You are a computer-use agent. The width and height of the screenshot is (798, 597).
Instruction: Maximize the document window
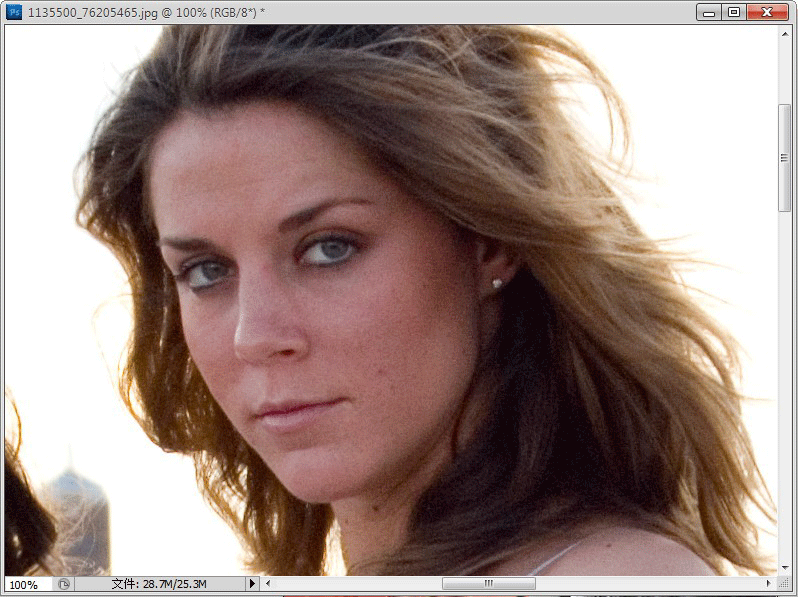pyautogui.click(x=735, y=12)
